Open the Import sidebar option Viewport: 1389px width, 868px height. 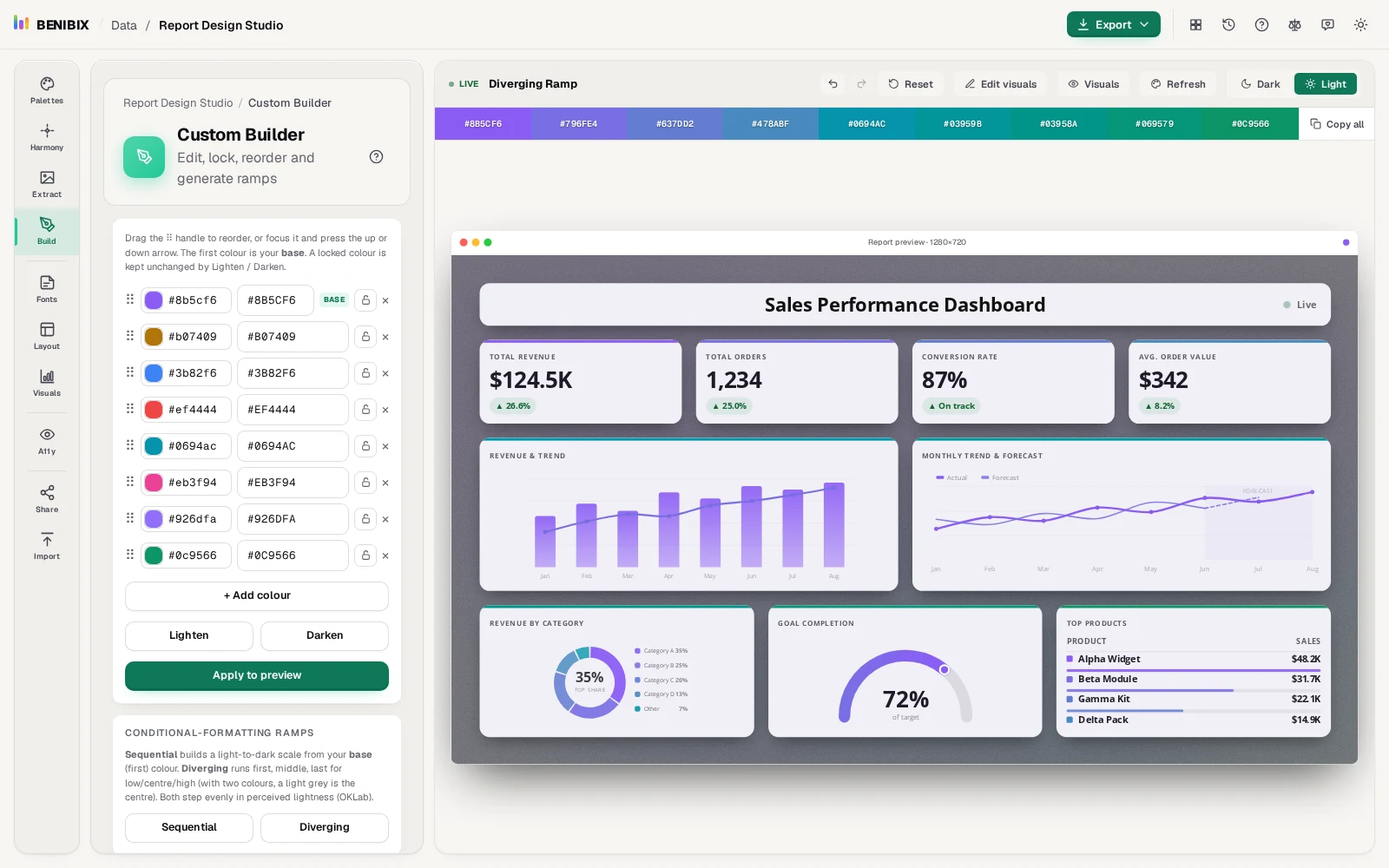47,546
